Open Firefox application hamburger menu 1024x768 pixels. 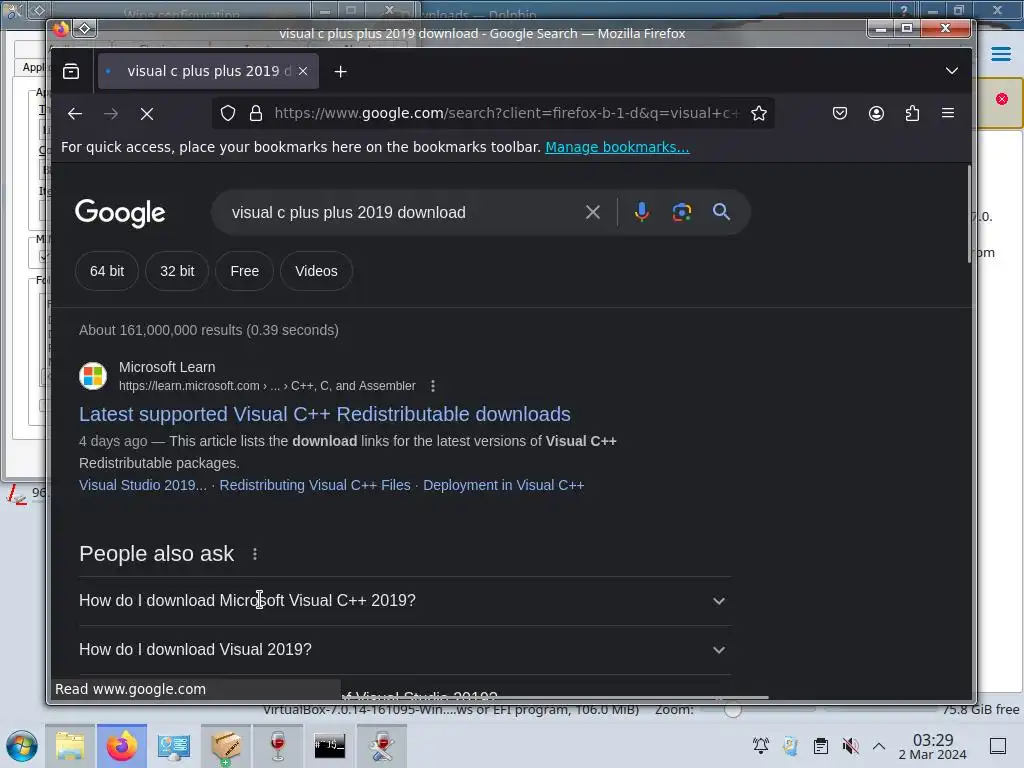pos(948,114)
